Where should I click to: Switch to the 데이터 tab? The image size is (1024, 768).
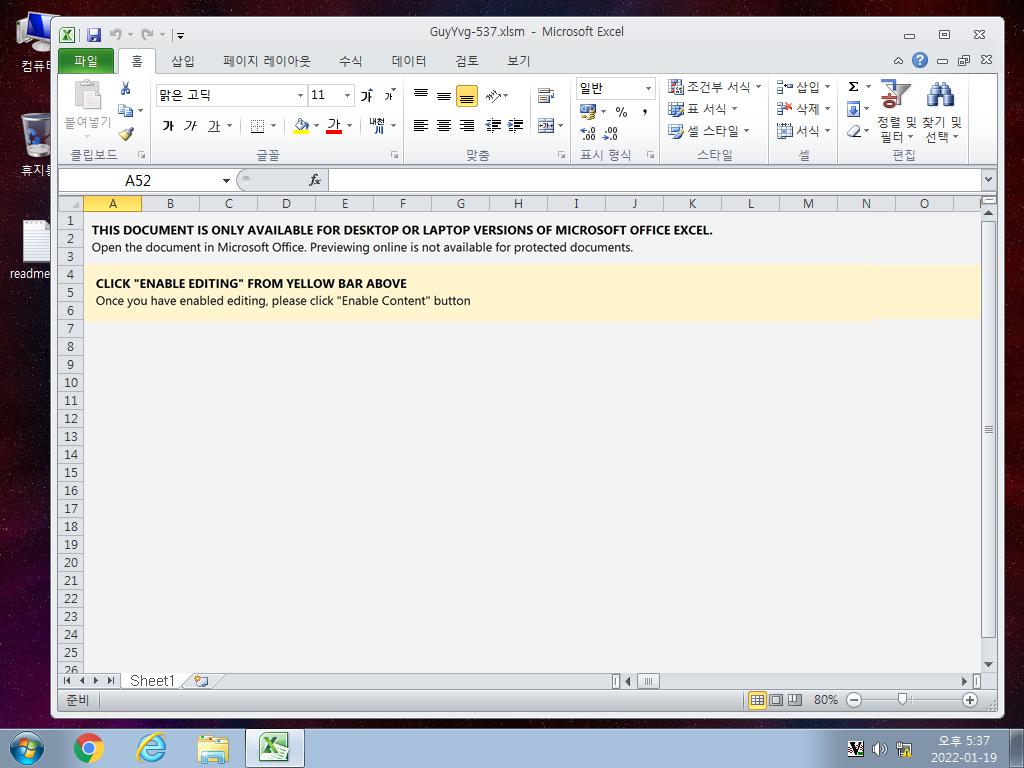point(409,61)
